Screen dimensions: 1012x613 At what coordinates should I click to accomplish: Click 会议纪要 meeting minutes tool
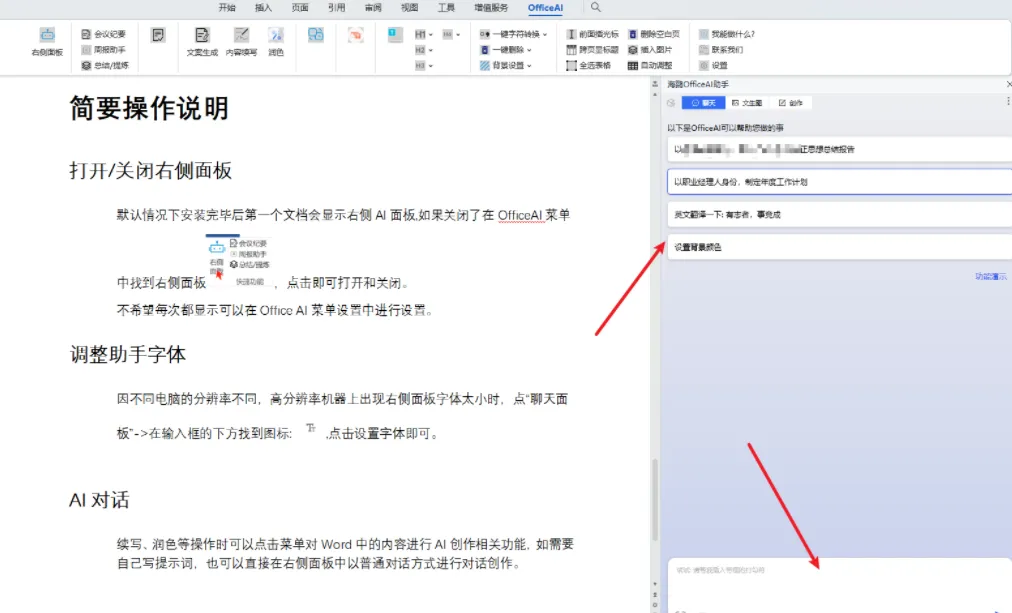tap(103, 34)
